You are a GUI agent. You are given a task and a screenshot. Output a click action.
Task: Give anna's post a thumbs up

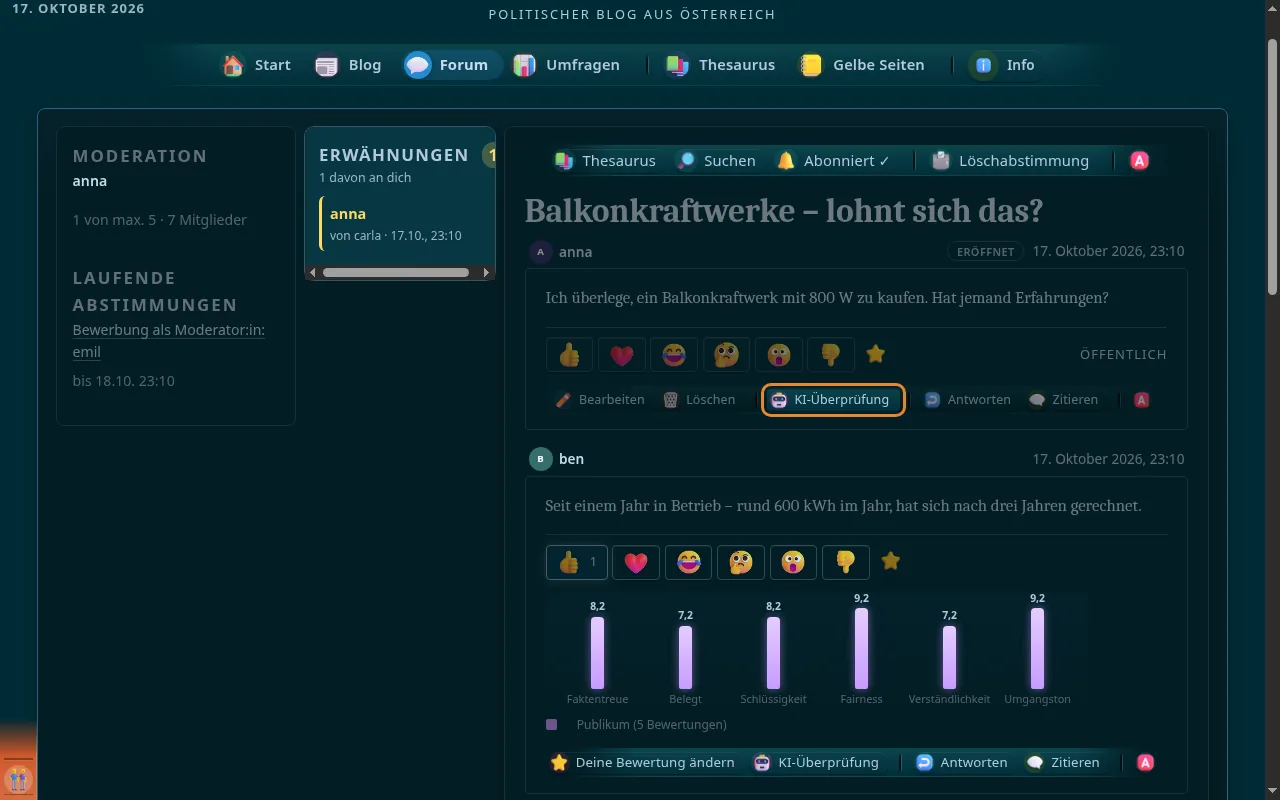570,354
